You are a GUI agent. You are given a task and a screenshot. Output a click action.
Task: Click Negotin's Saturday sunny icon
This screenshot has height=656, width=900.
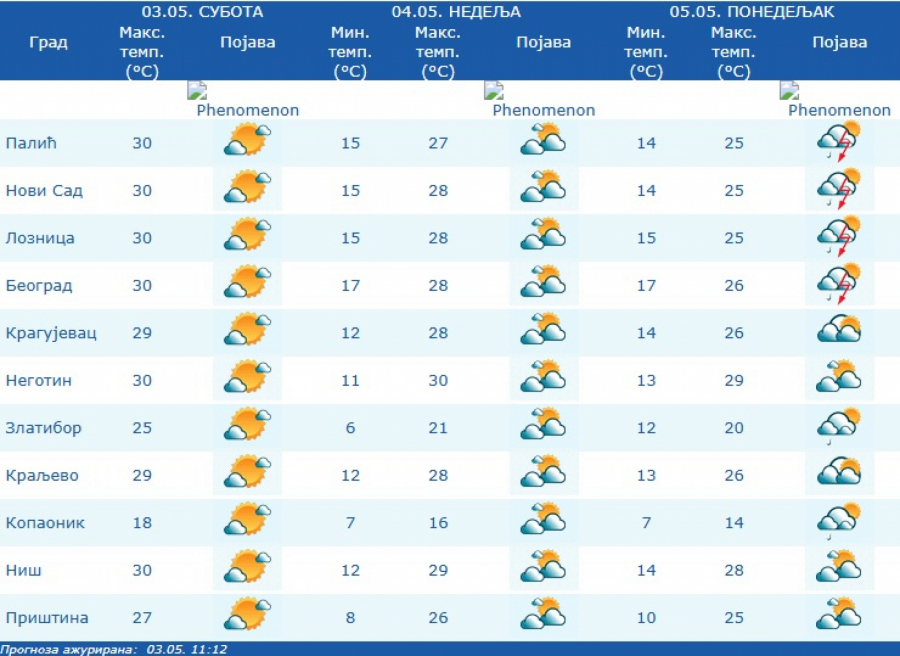tap(247, 380)
